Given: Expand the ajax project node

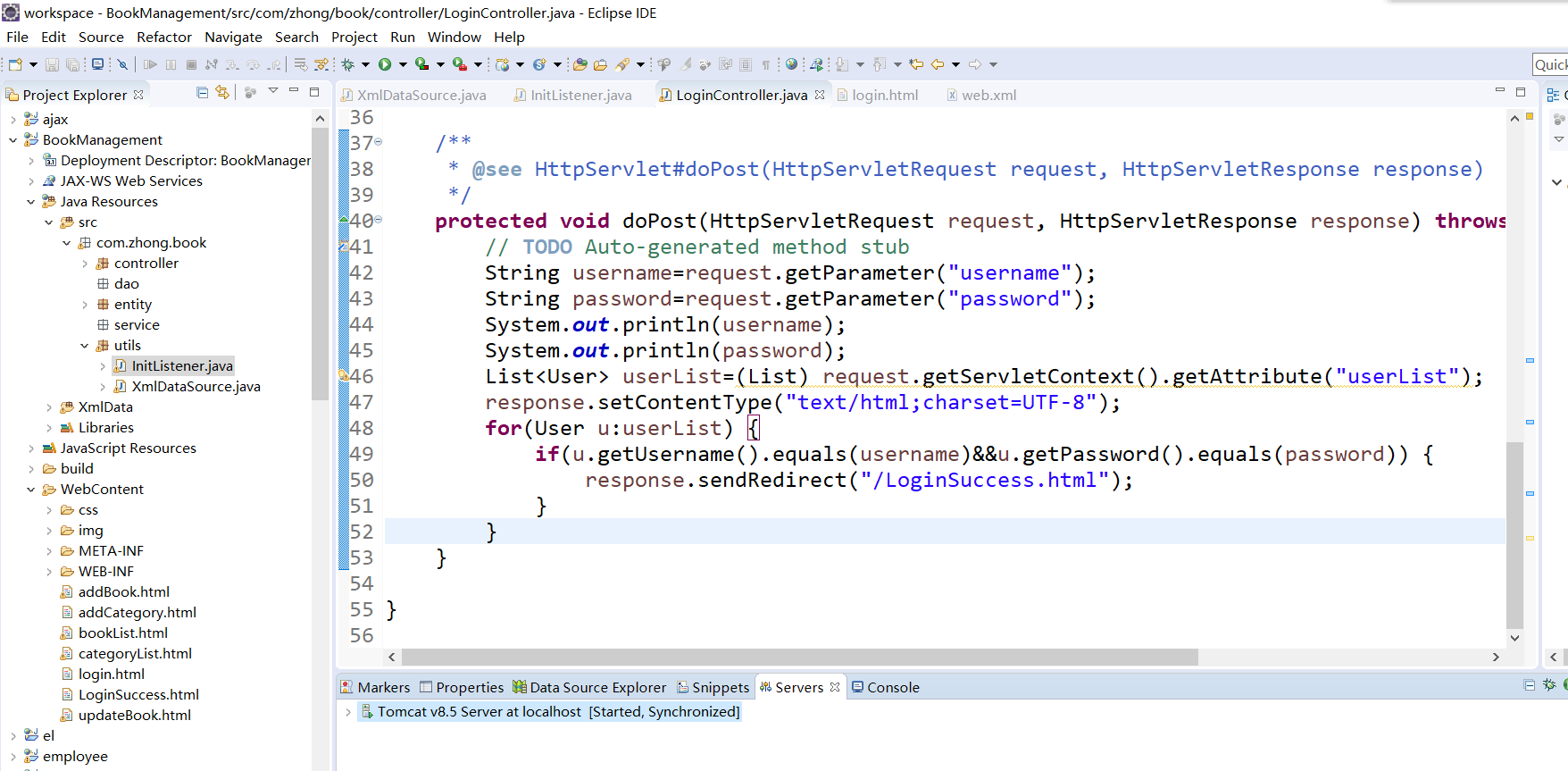Looking at the screenshot, I should point(13,120).
